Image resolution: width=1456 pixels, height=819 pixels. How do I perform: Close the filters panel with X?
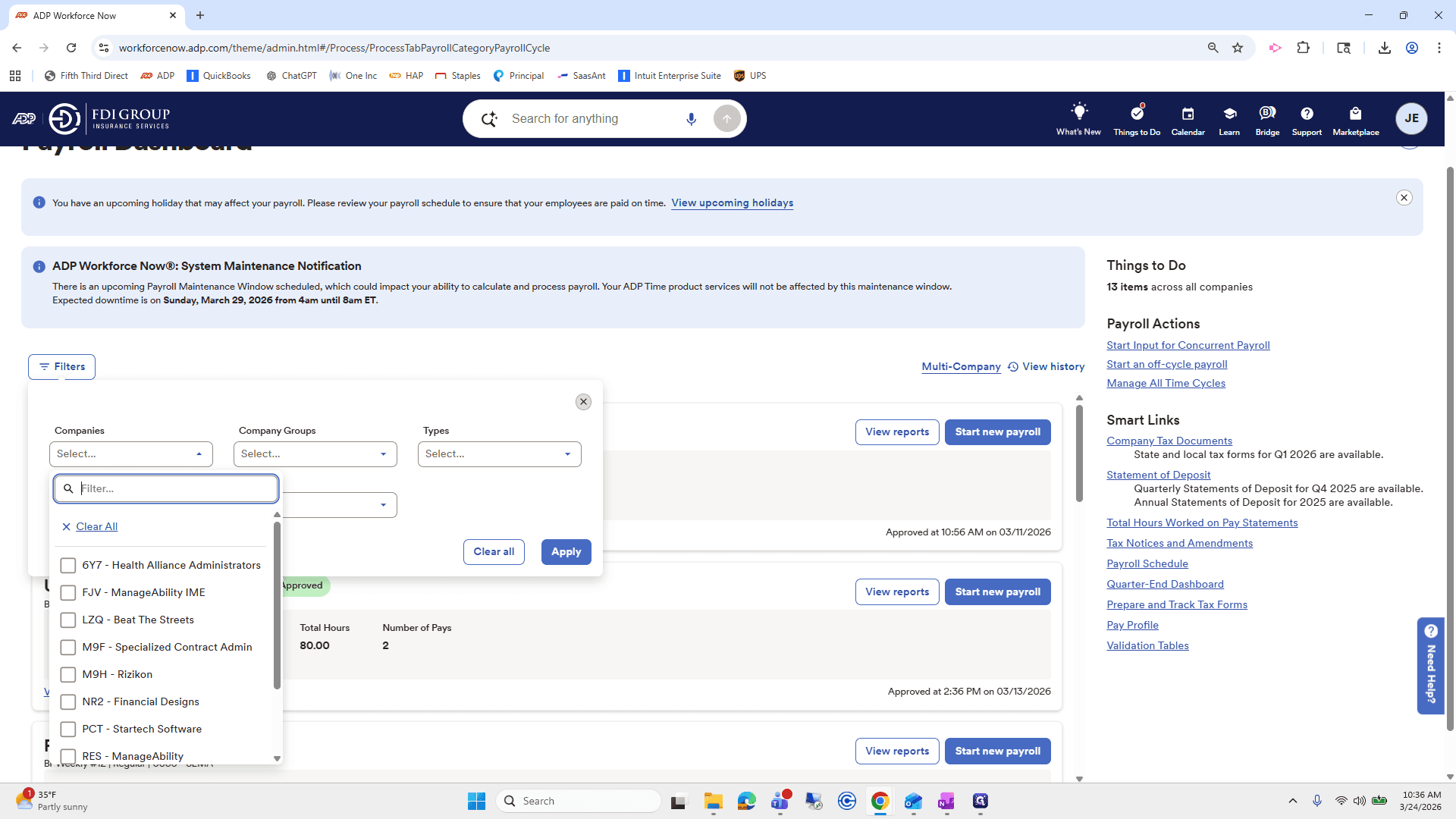[583, 402]
